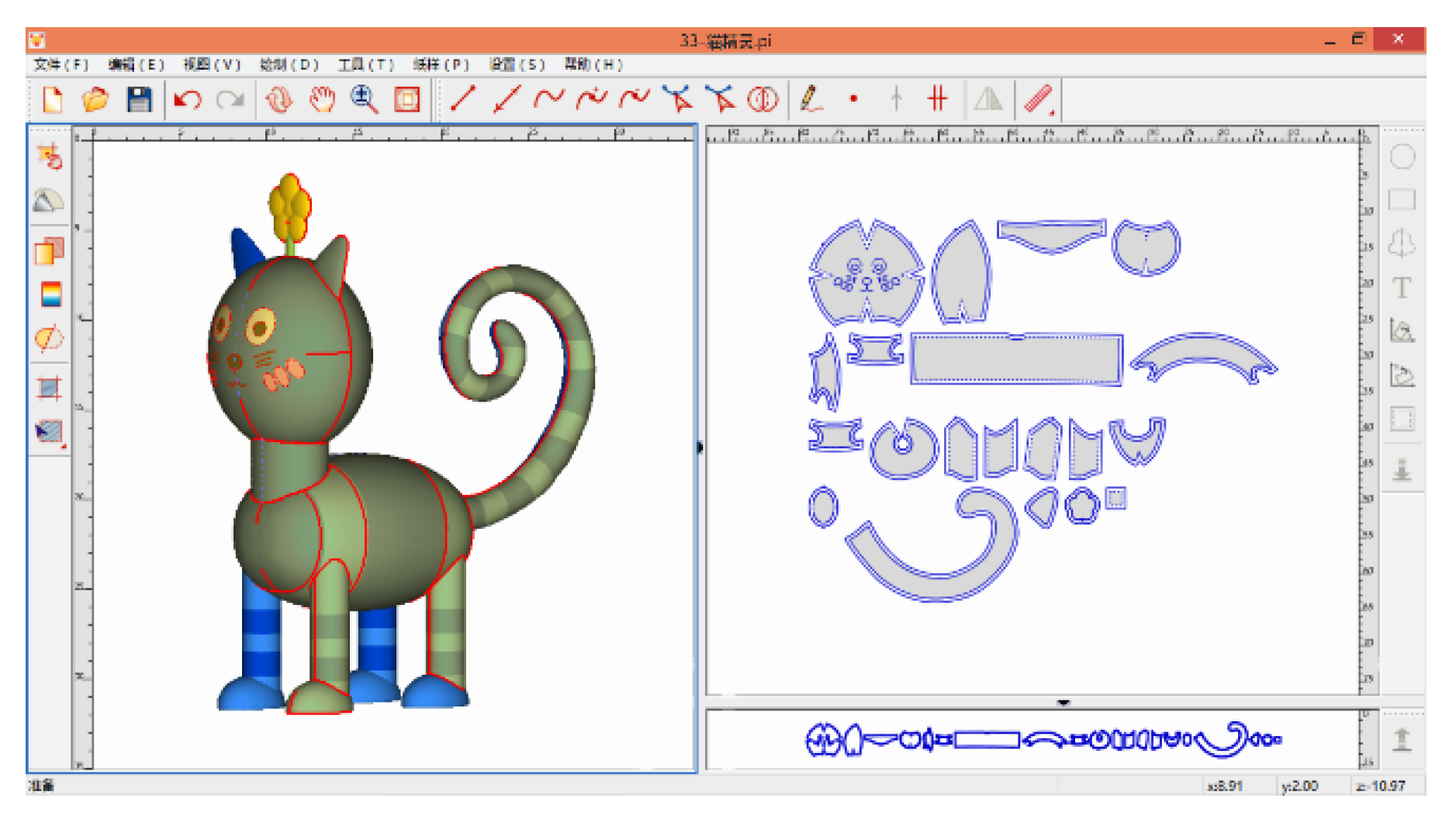Click the red double-cross seam icon
The height and width of the screenshot is (826, 1456).
[938, 99]
